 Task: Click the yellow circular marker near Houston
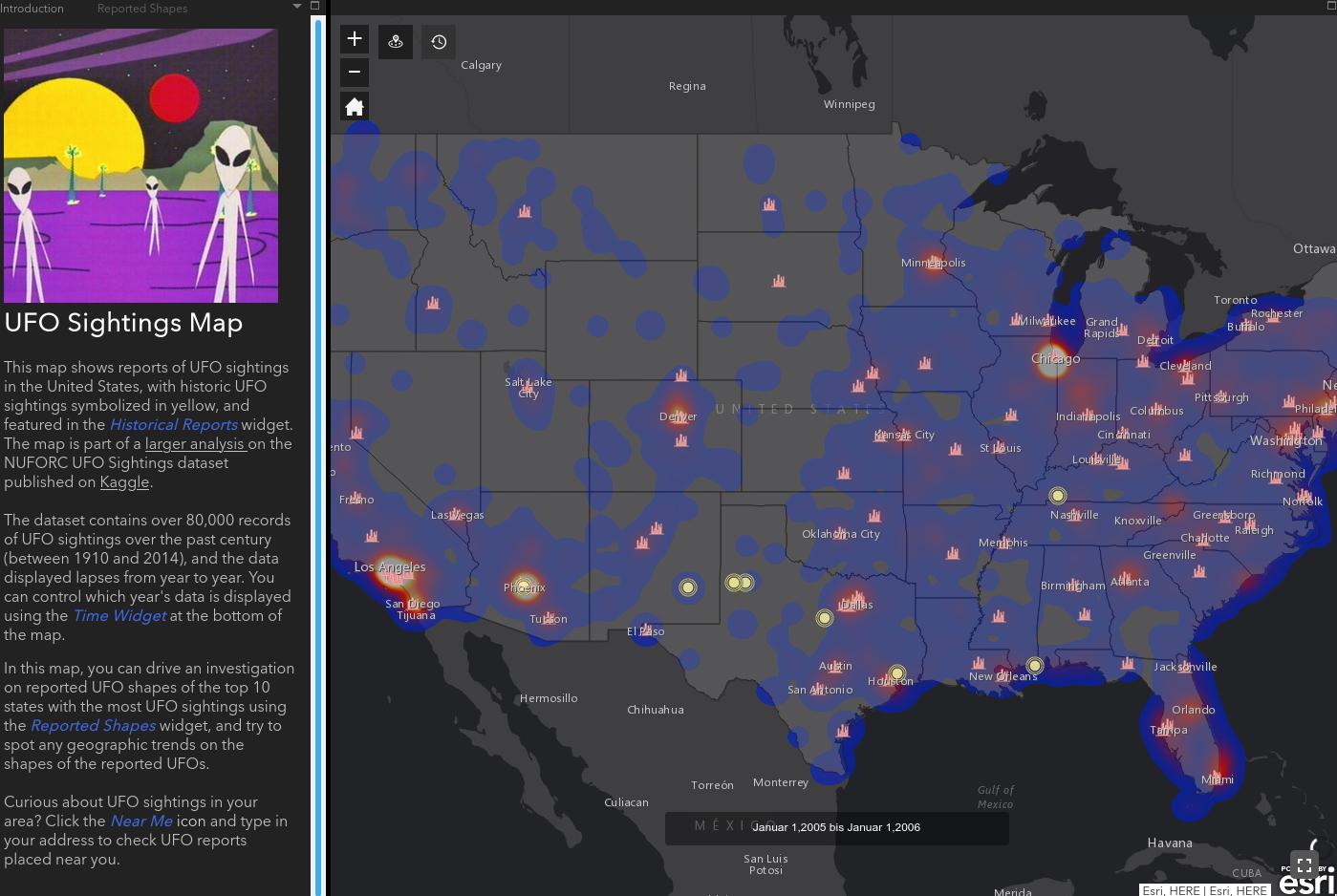tap(895, 673)
